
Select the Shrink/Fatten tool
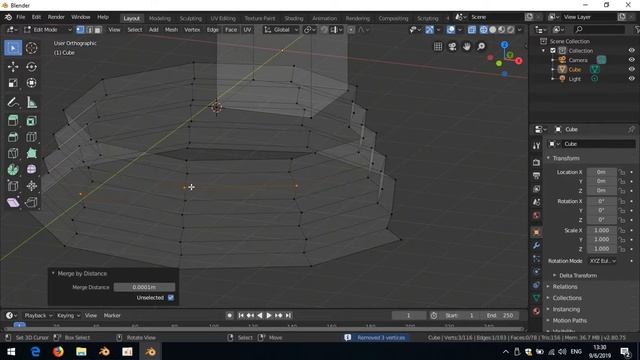tap(31, 186)
